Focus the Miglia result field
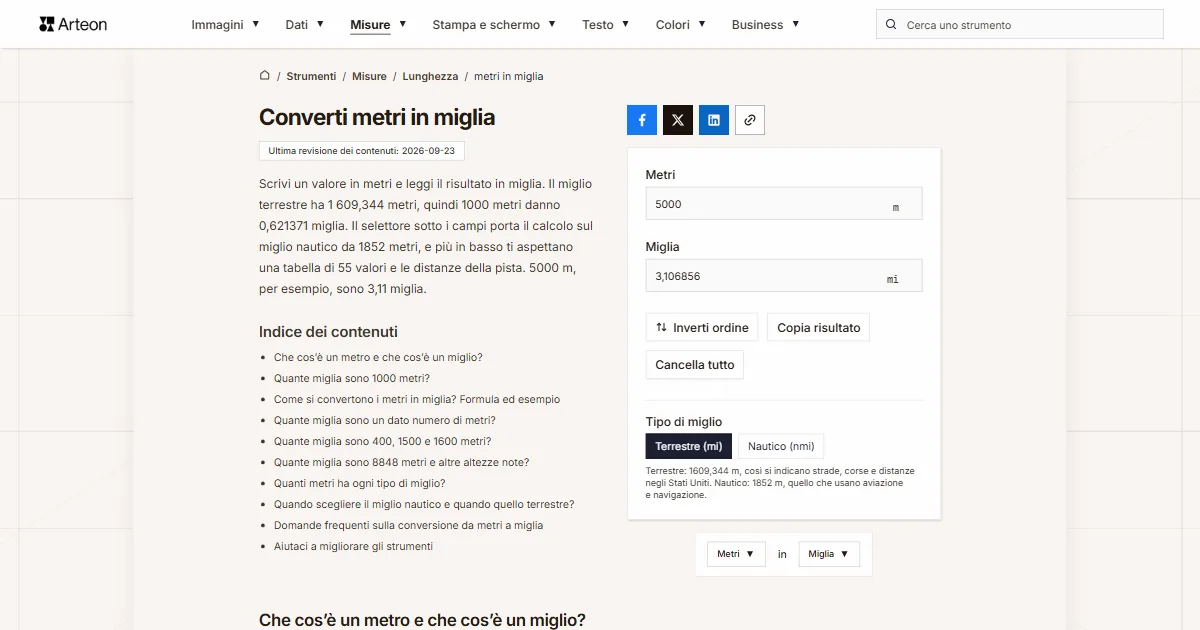 pyautogui.click(x=784, y=276)
